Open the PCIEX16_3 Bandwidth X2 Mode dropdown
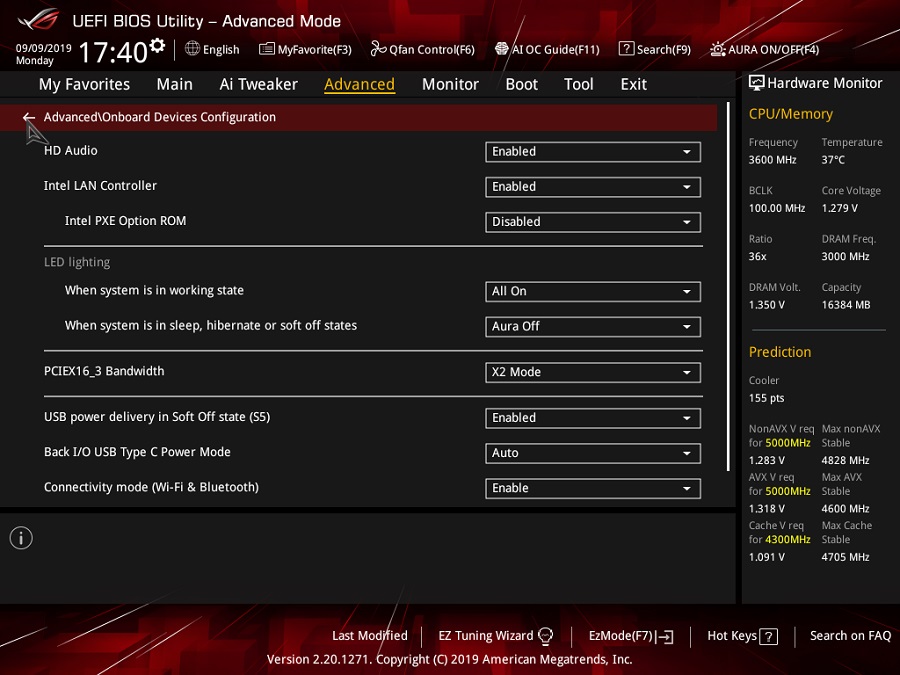 coord(592,373)
